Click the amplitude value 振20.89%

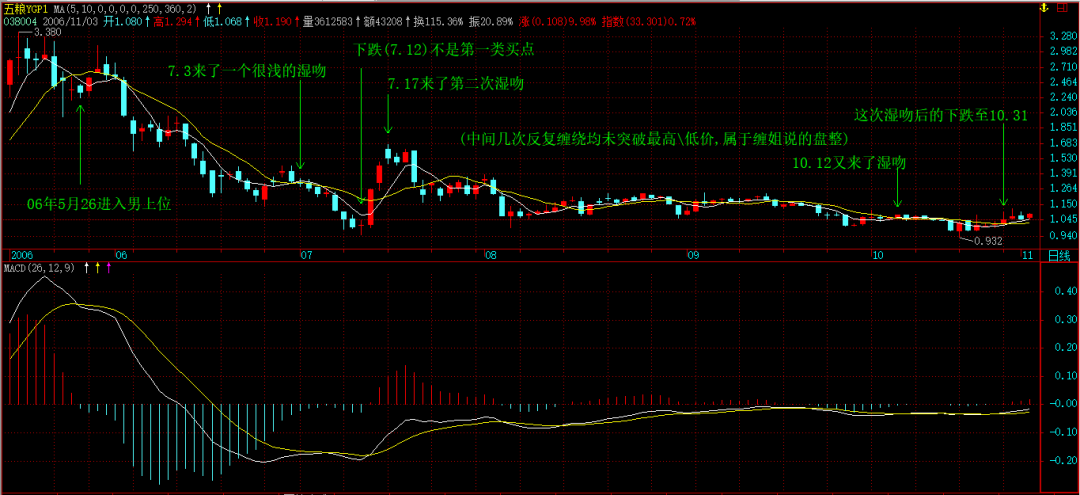point(491,22)
